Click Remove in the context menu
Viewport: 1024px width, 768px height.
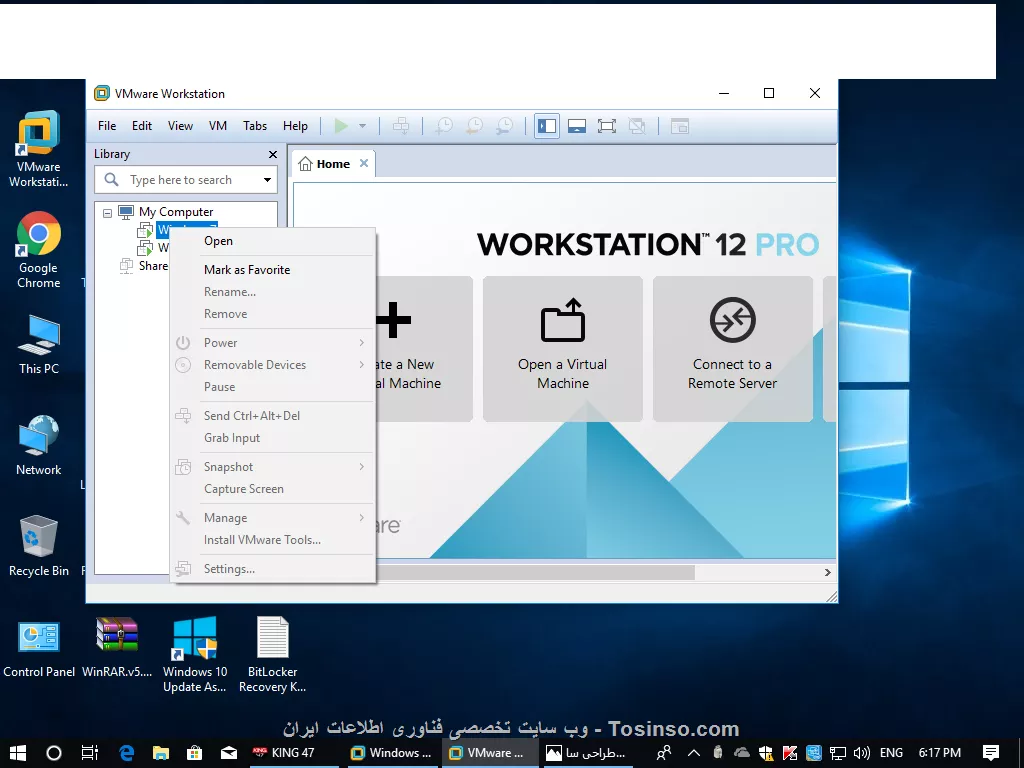[272, 314]
